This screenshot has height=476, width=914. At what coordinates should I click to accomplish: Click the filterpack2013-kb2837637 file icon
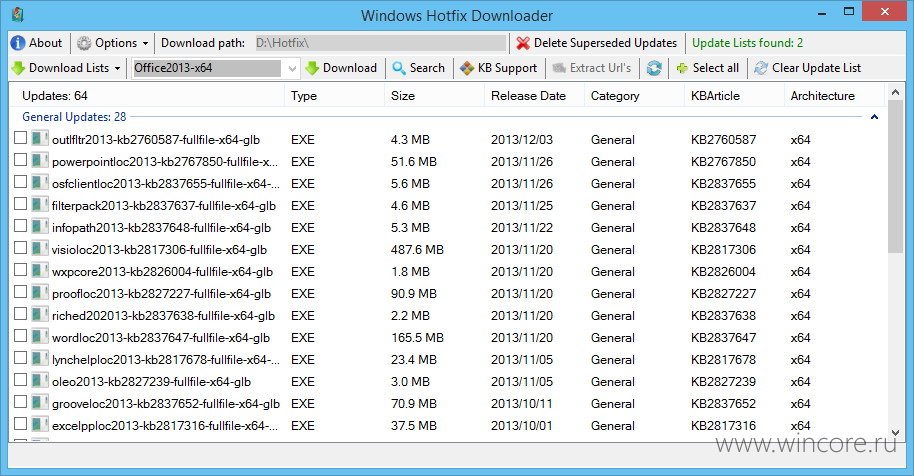pos(40,205)
